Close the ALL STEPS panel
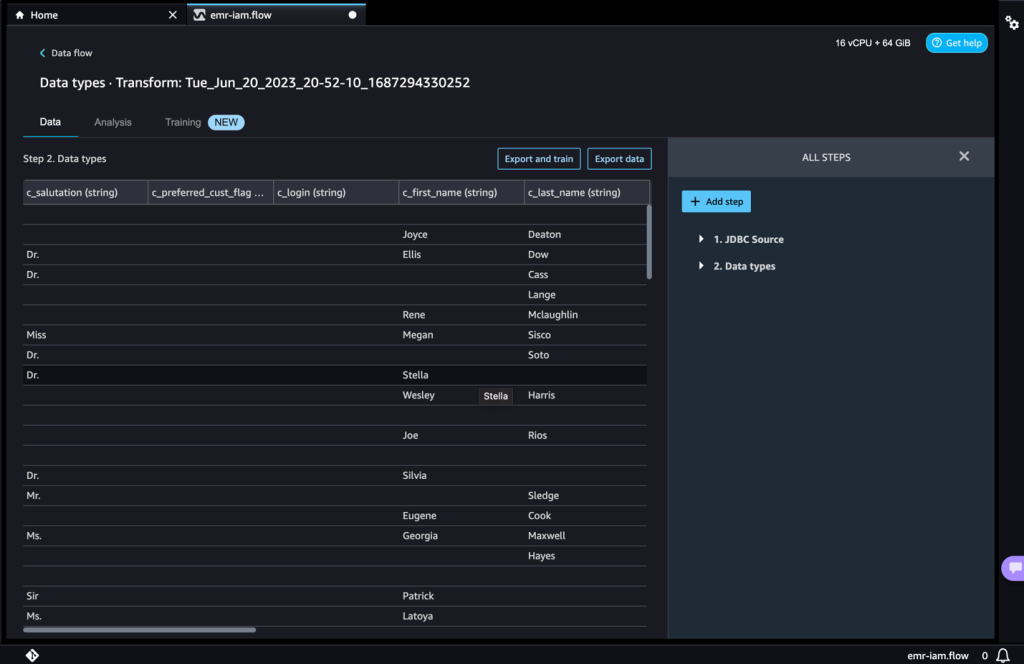The height and width of the screenshot is (664, 1024). click(964, 156)
